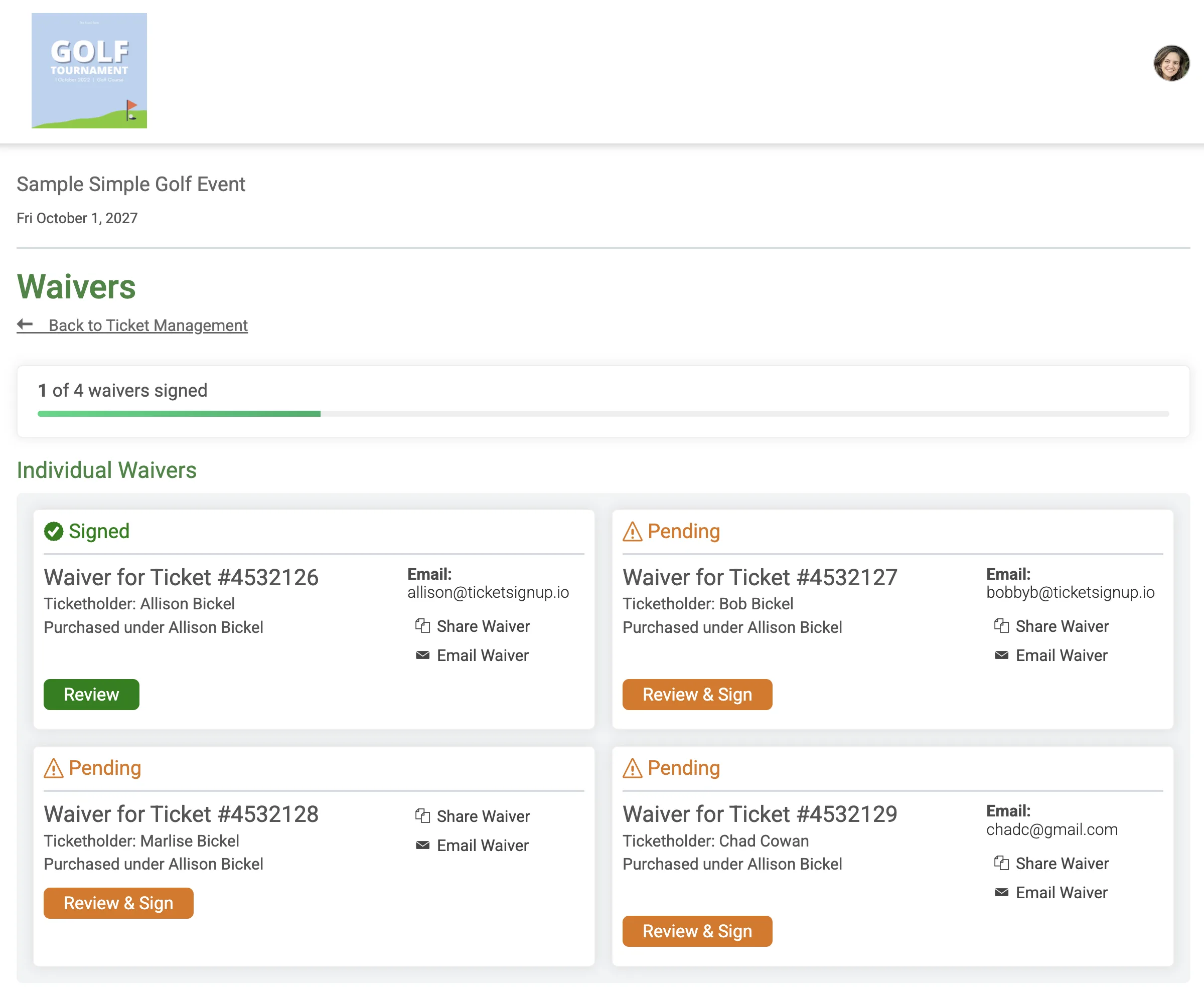This screenshot has height=1003, width=1204.
Task: Open the user profile avatar menu
Action: (1171, 63)
